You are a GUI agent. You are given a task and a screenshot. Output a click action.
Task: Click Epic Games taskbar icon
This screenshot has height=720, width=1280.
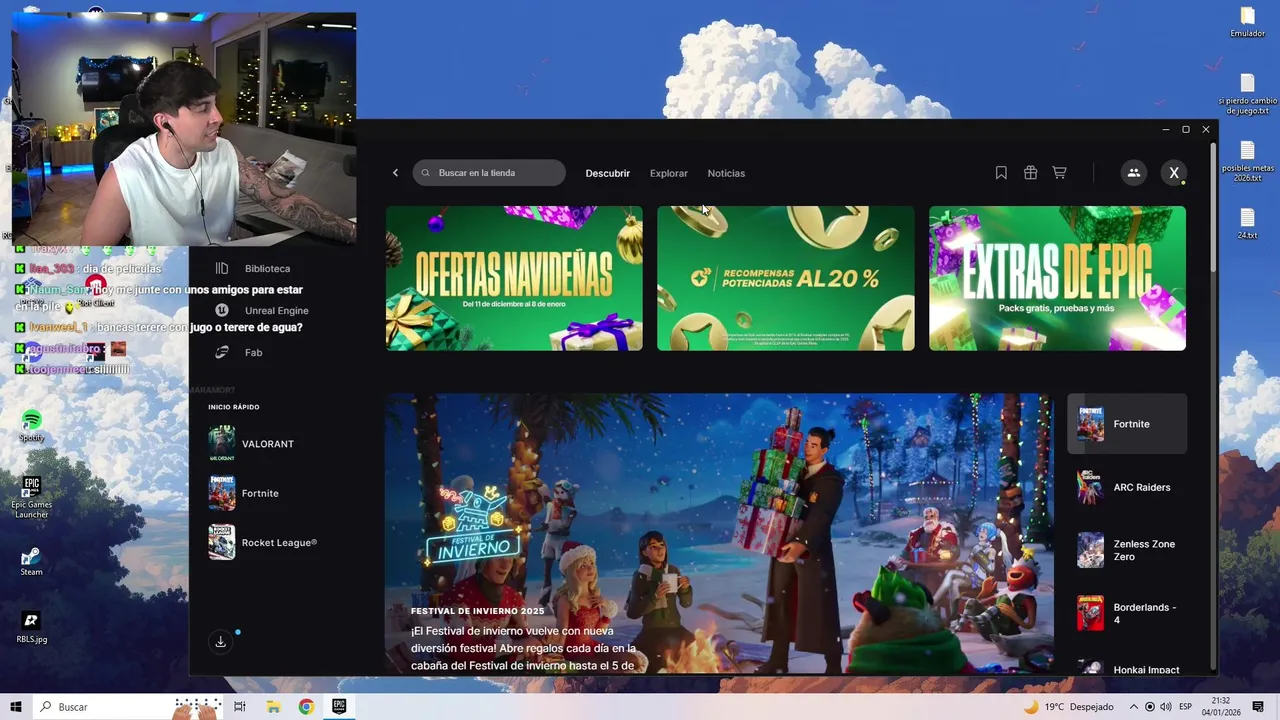tap(339, 707)
